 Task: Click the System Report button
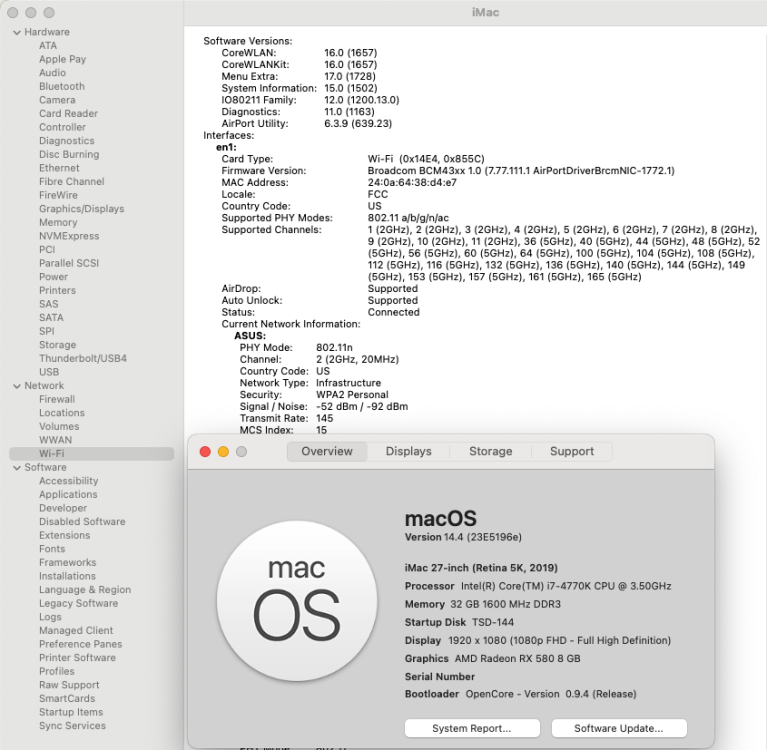[x=472, y=728]
